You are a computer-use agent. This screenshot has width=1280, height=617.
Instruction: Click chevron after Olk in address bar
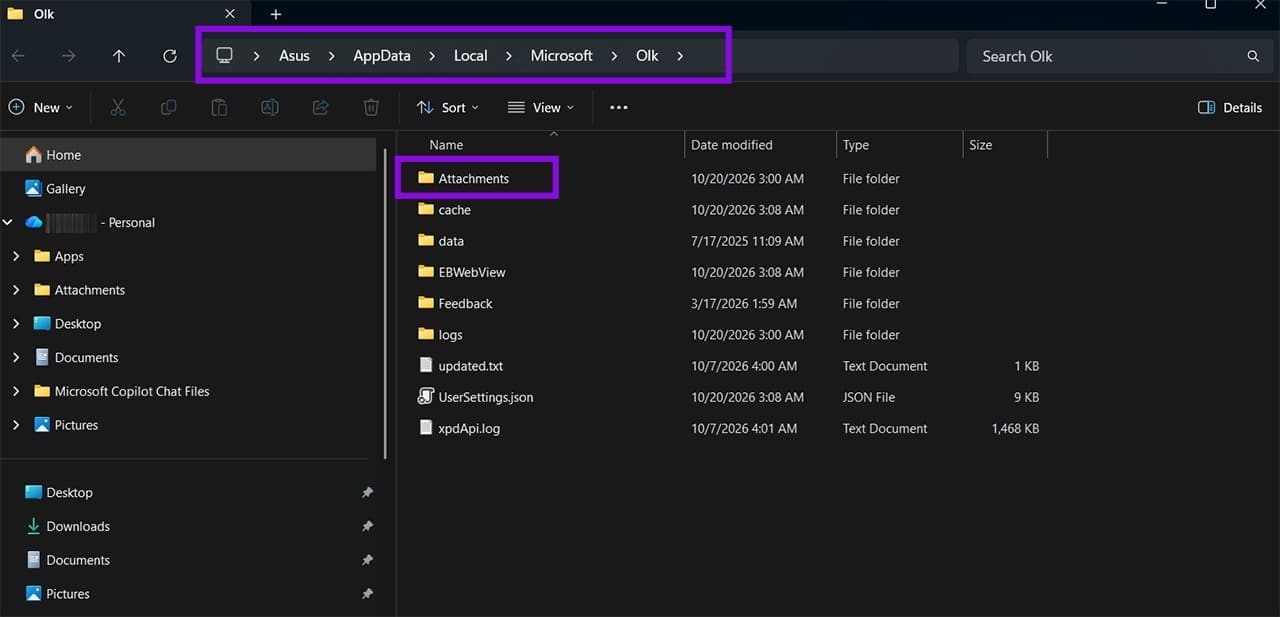point(680,56)
